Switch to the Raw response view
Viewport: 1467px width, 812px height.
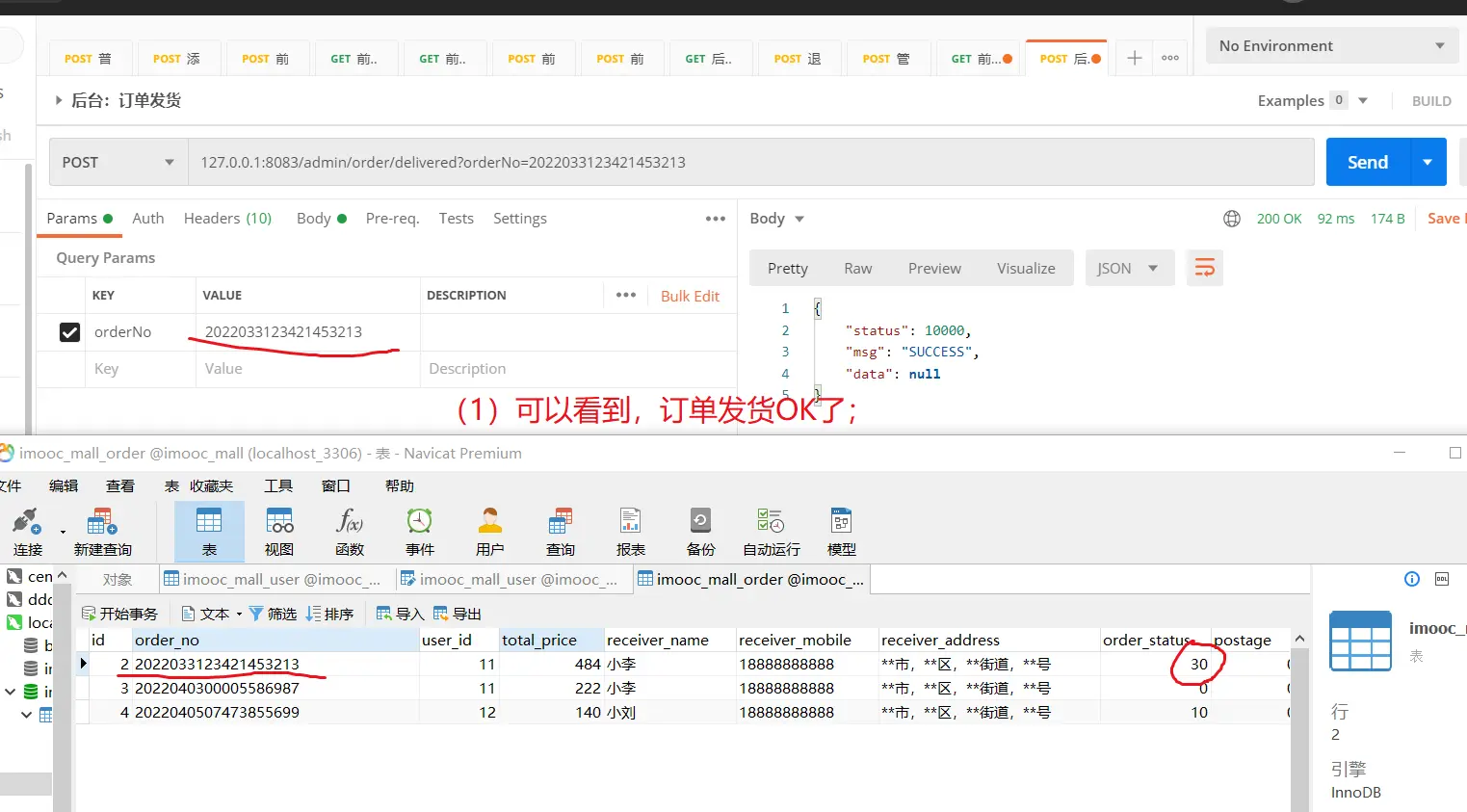857,269
